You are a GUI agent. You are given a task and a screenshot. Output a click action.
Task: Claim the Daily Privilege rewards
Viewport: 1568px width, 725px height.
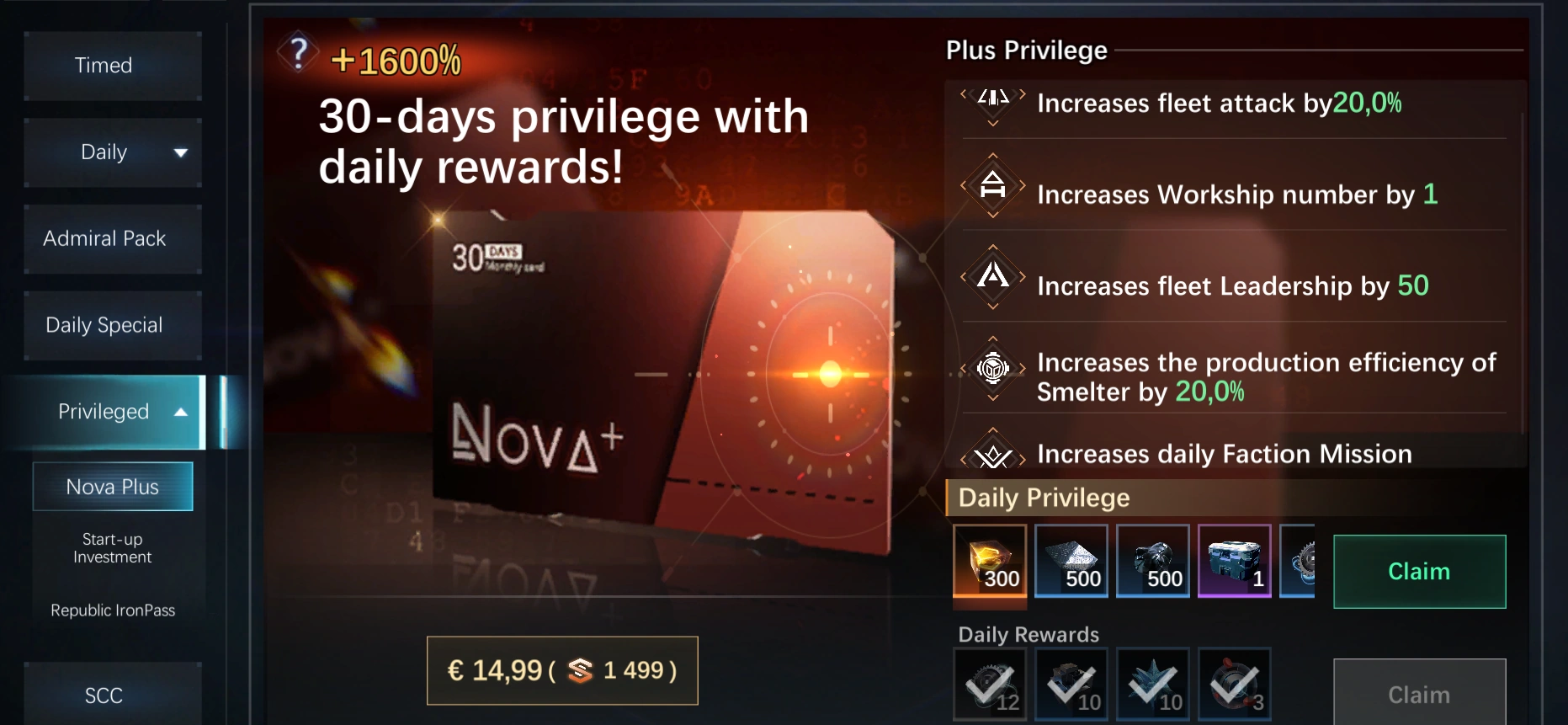[1420, 572]
